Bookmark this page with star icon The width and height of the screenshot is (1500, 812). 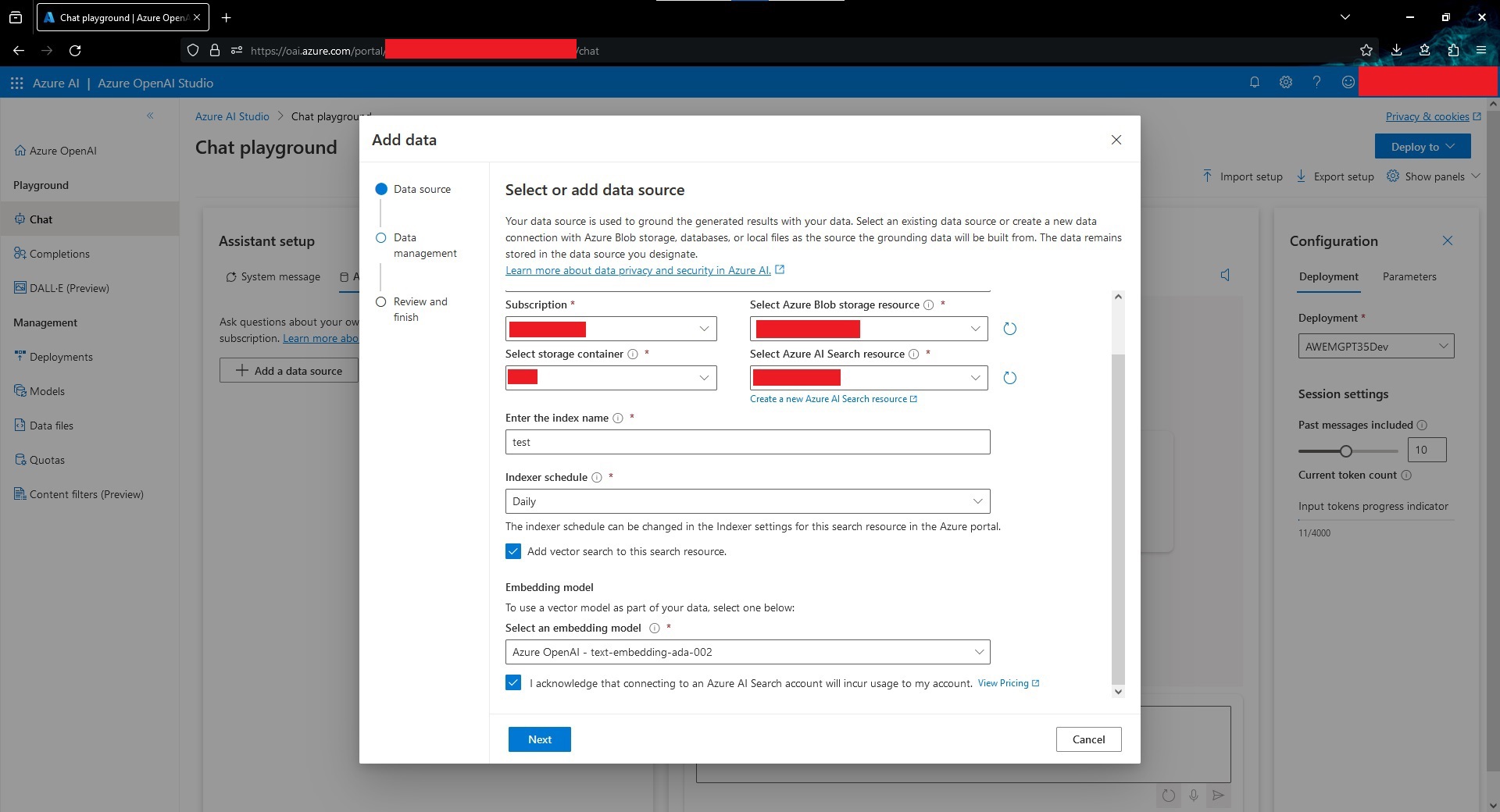(1366, 50)
